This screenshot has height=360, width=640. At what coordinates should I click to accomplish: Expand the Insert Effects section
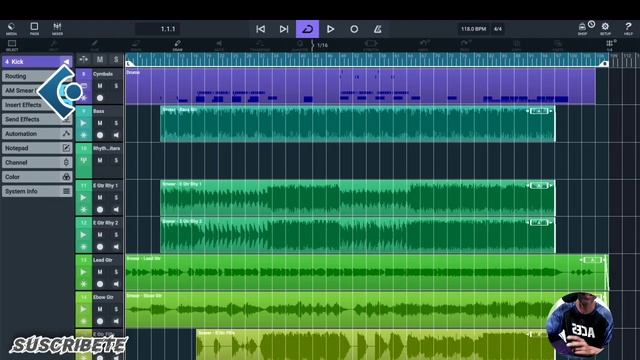(37, 105)
